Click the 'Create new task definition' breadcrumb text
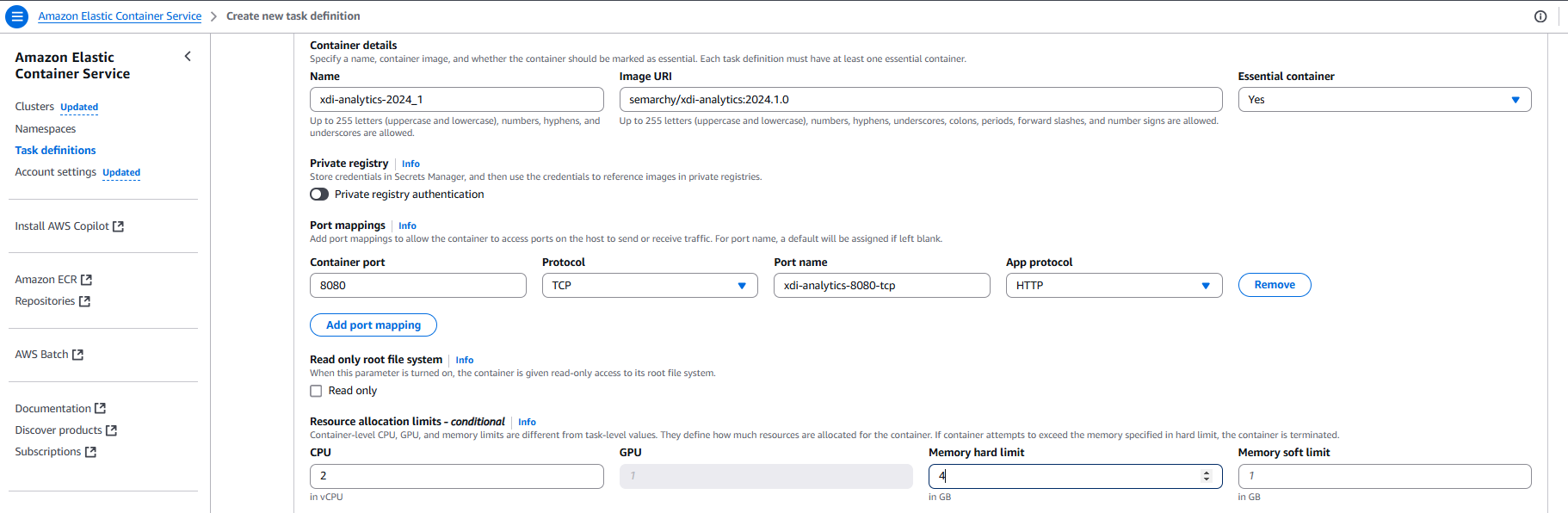 293,16
